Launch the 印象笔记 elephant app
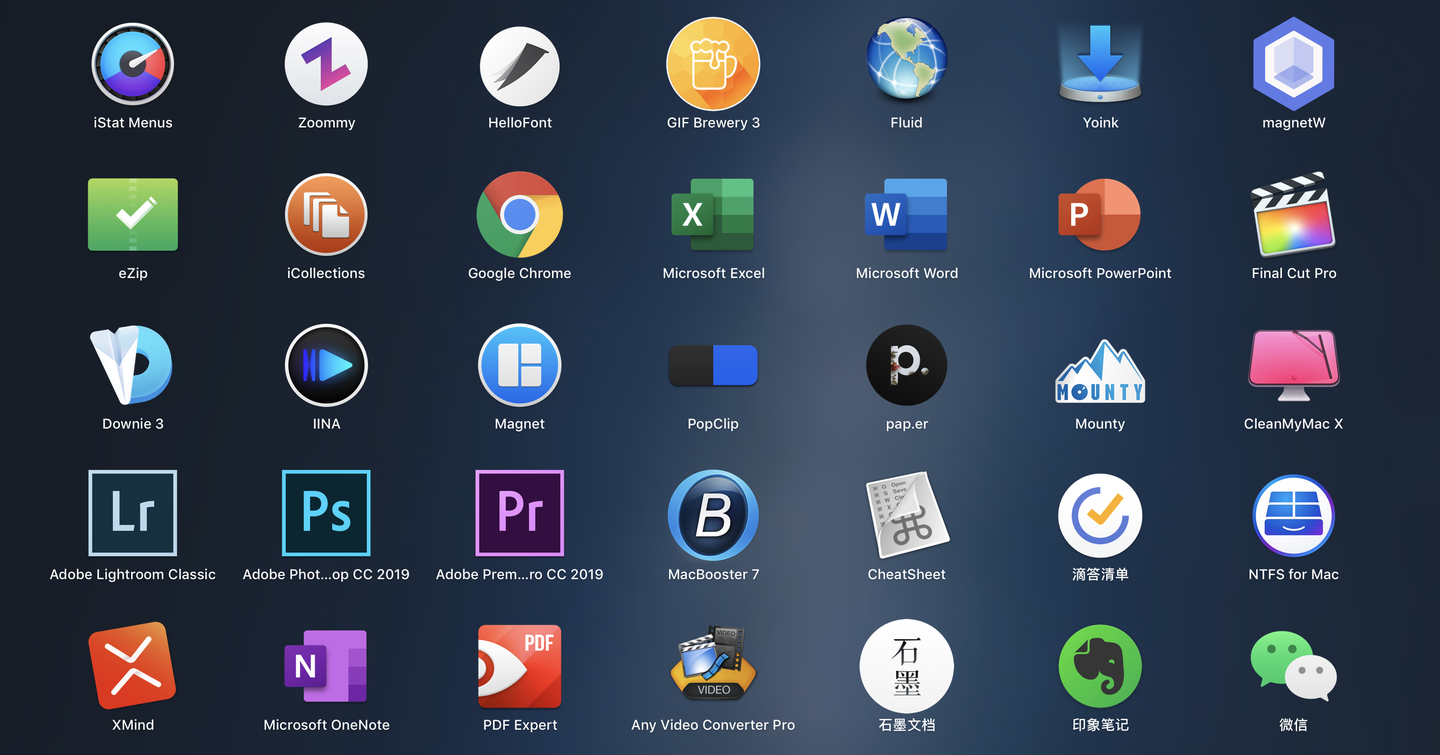1440x755 pixels. click(1100, 666)
